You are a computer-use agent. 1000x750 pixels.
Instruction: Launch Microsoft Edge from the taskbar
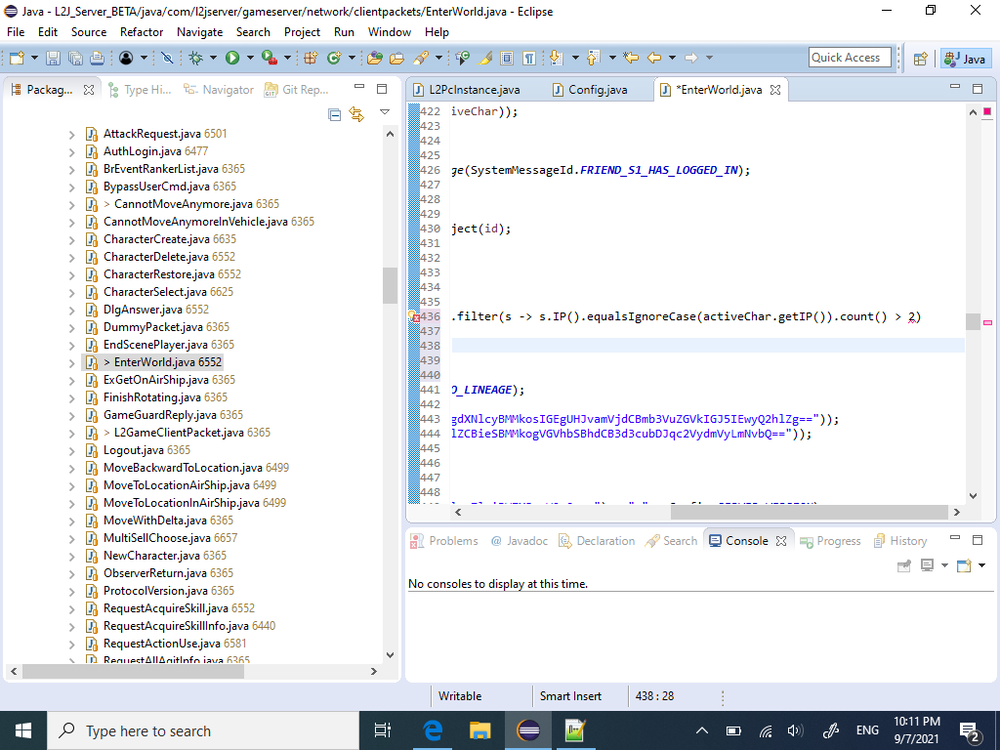tap(434, 730)
